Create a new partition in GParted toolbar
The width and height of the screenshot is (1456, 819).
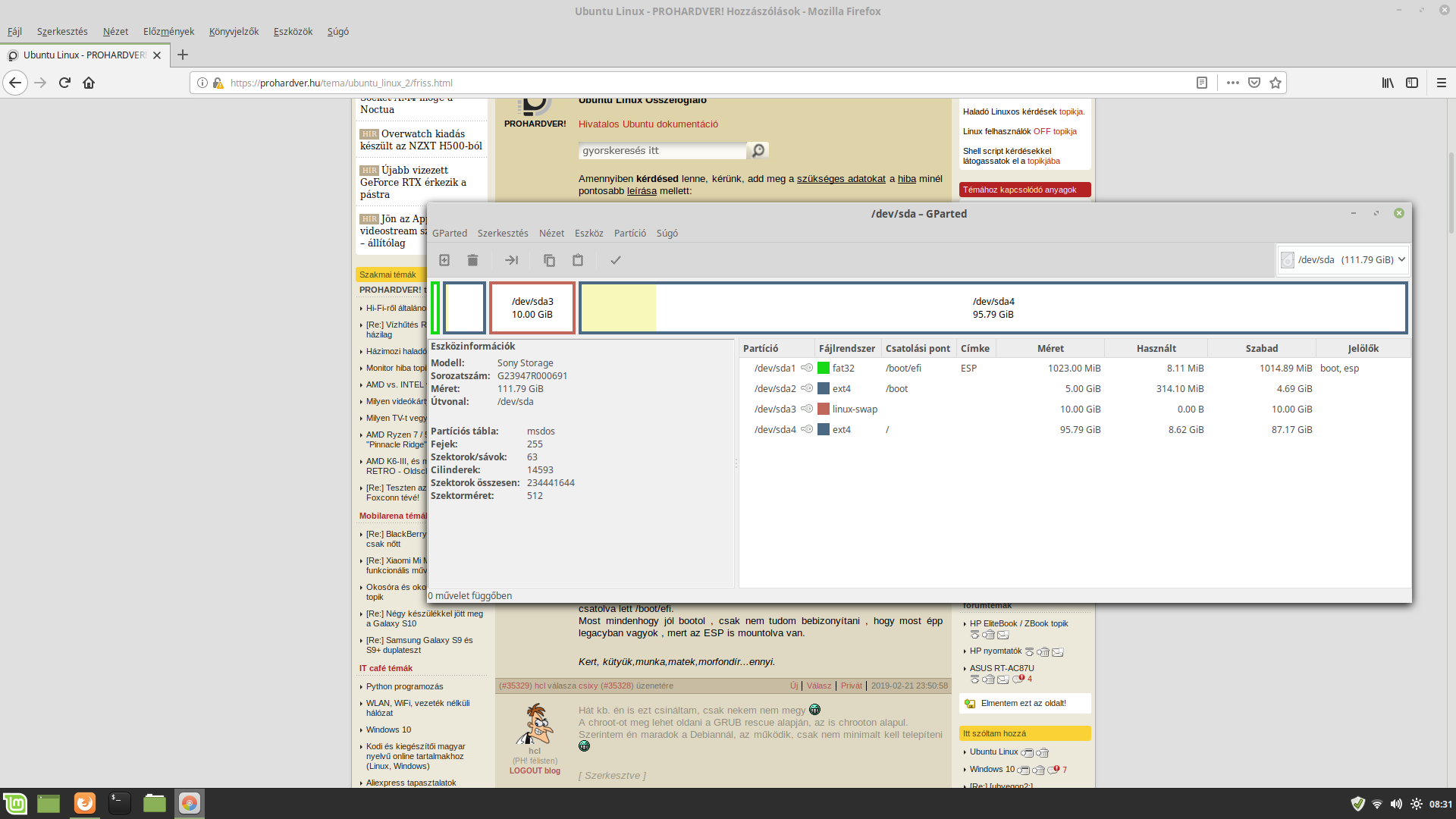point(444,260)
